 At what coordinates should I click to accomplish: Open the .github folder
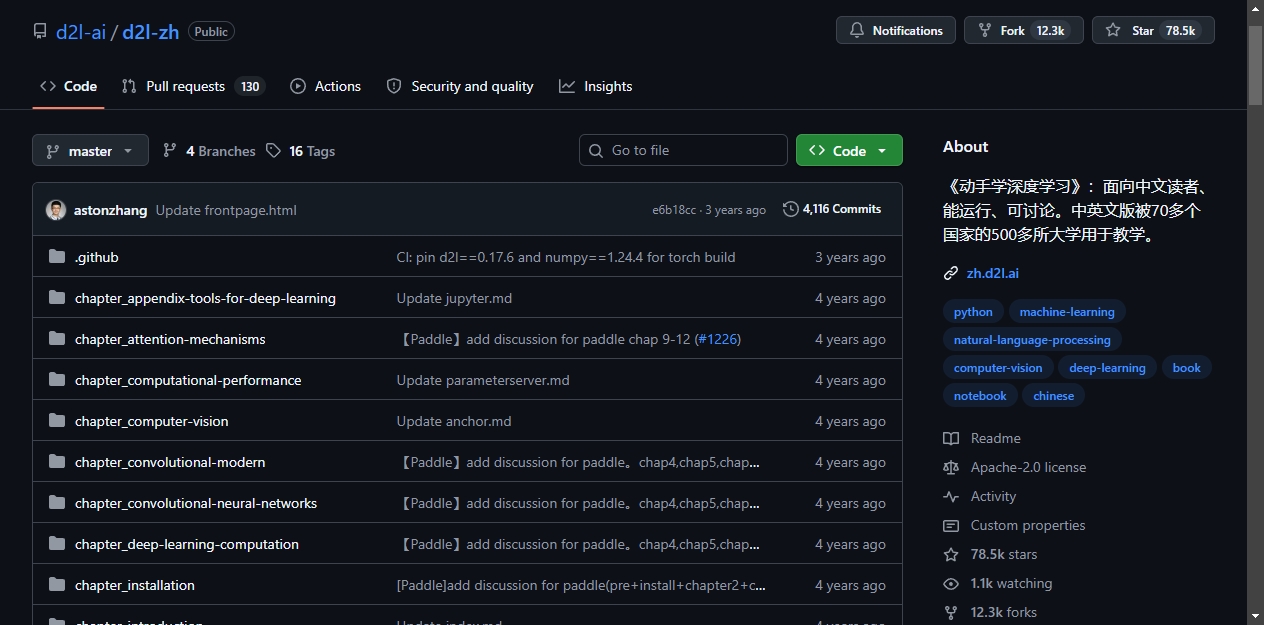[x=97, y=257]
